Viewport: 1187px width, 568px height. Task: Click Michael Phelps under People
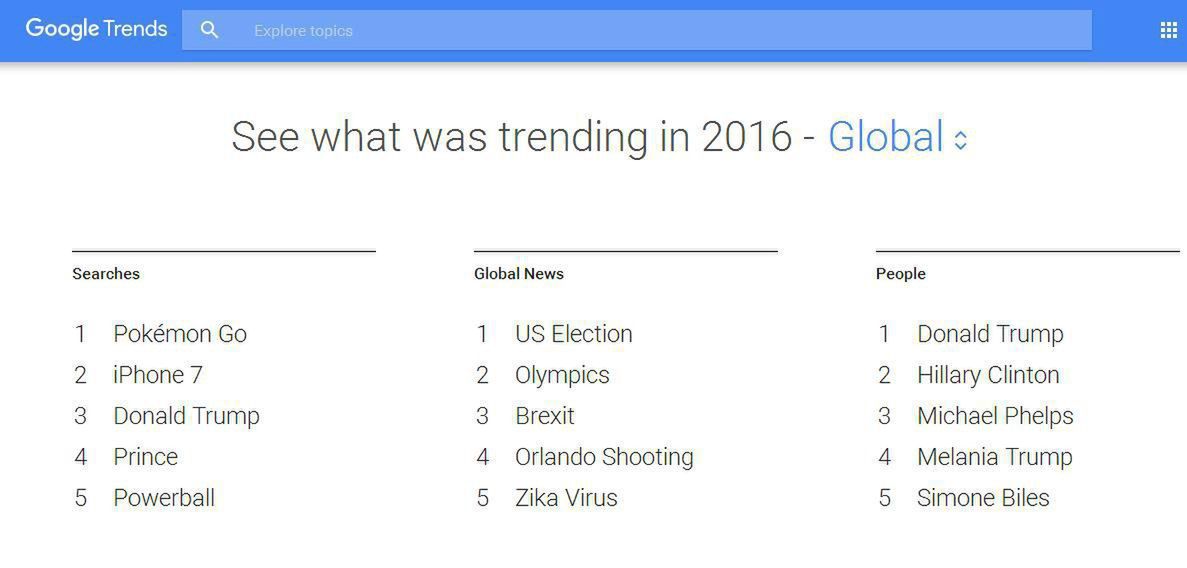coord(995,416)
